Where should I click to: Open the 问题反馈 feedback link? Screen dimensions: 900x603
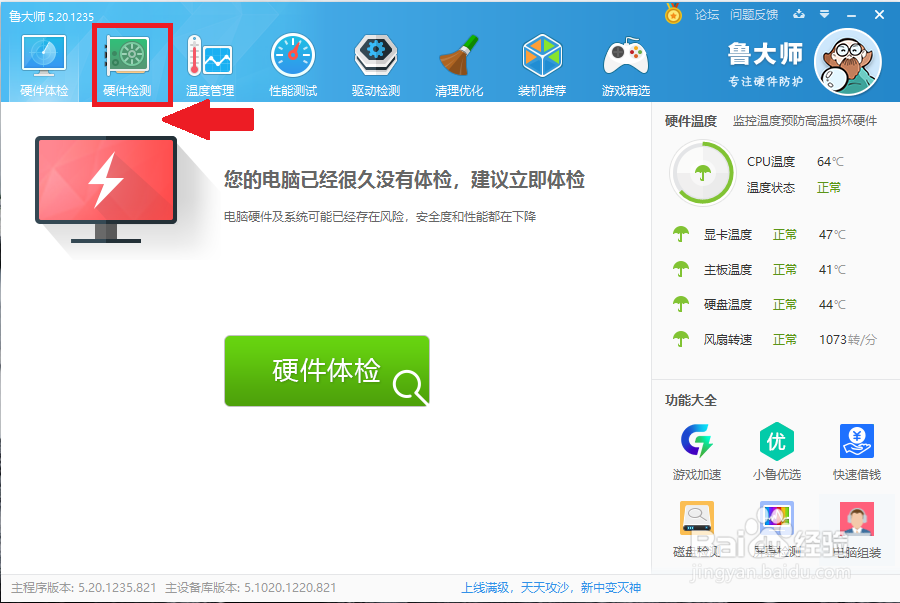[754, 15]
